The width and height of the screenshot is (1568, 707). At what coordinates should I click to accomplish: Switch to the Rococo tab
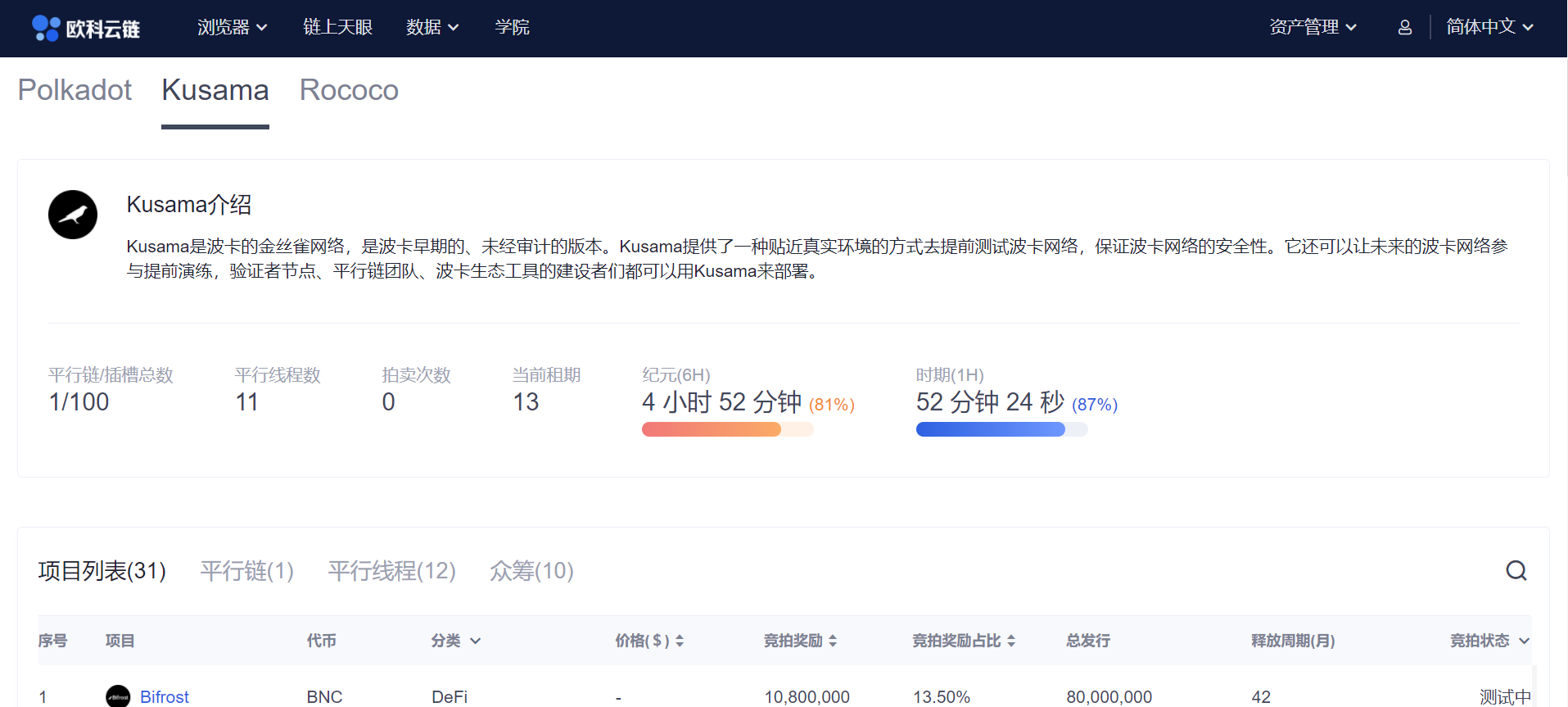click(x=349, y=90)
